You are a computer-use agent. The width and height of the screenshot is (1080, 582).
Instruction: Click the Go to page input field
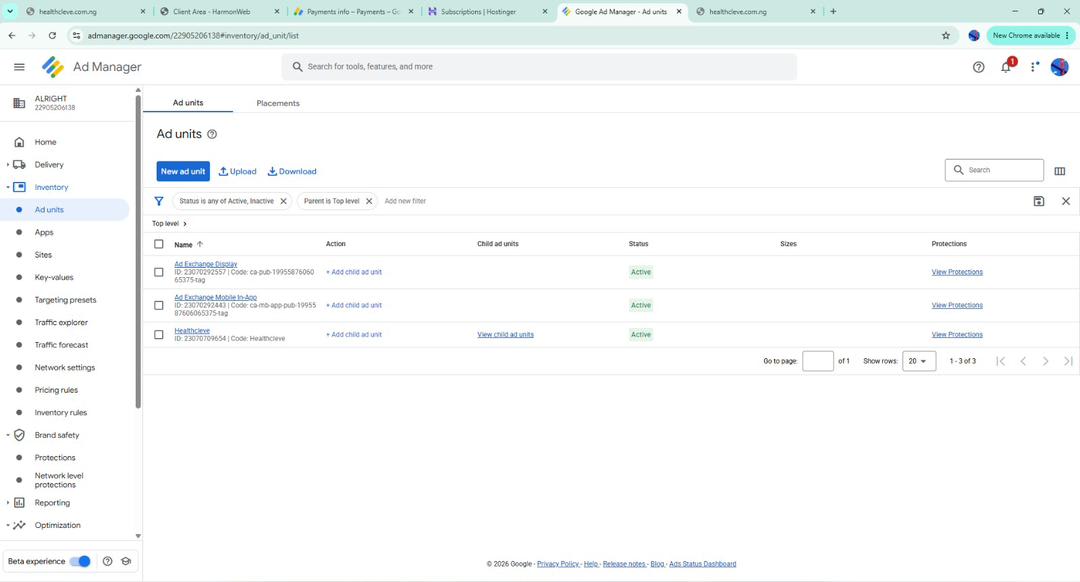(818, 361)
